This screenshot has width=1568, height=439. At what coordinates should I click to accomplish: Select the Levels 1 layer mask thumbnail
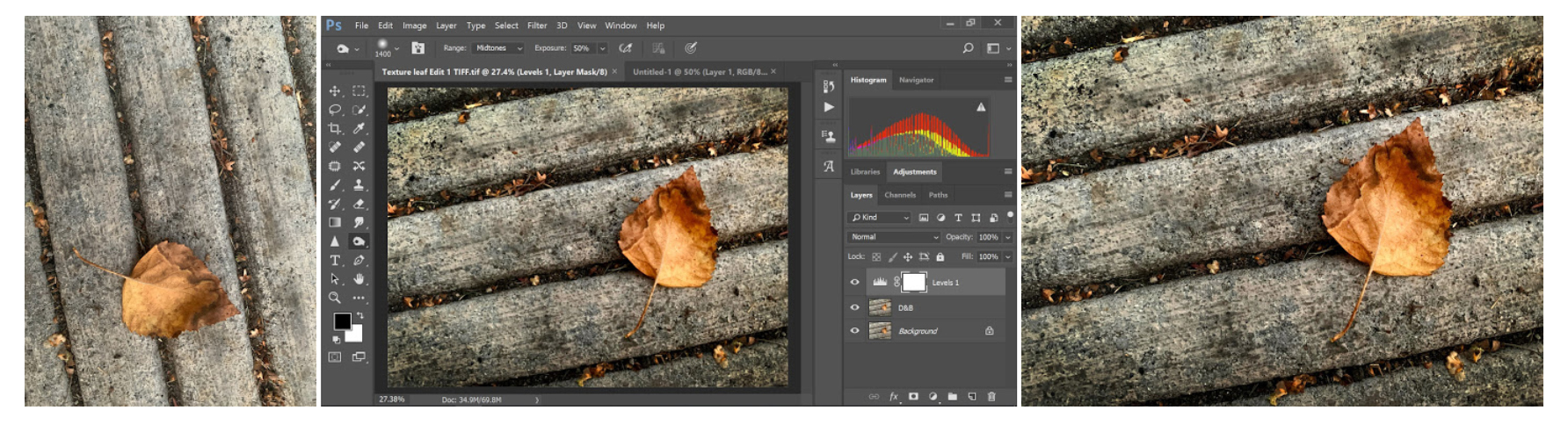click(914, 282)
